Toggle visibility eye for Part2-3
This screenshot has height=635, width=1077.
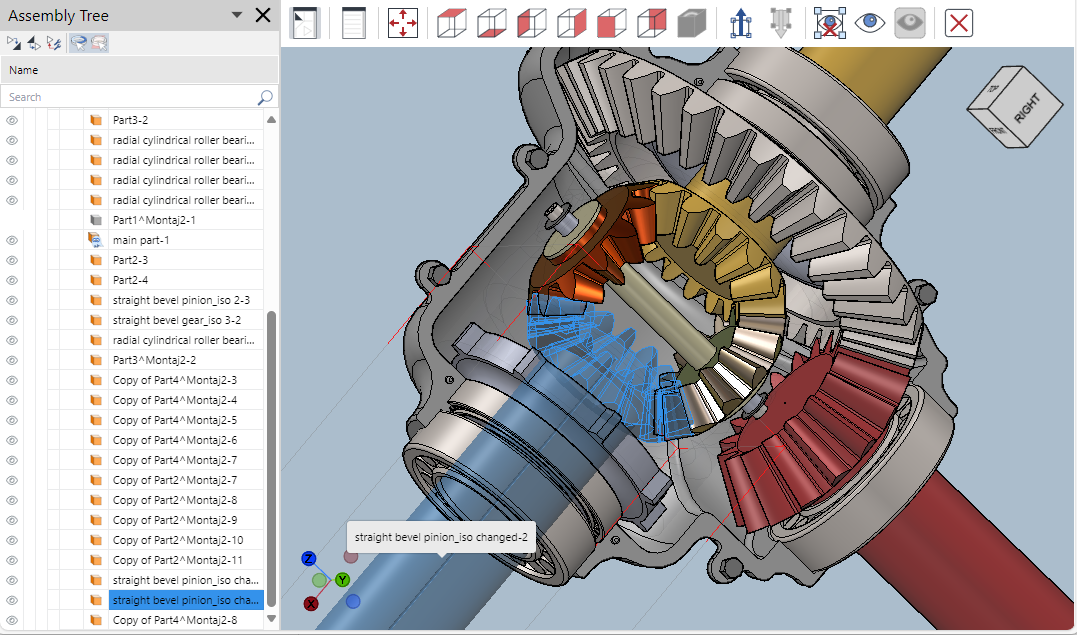12,260
